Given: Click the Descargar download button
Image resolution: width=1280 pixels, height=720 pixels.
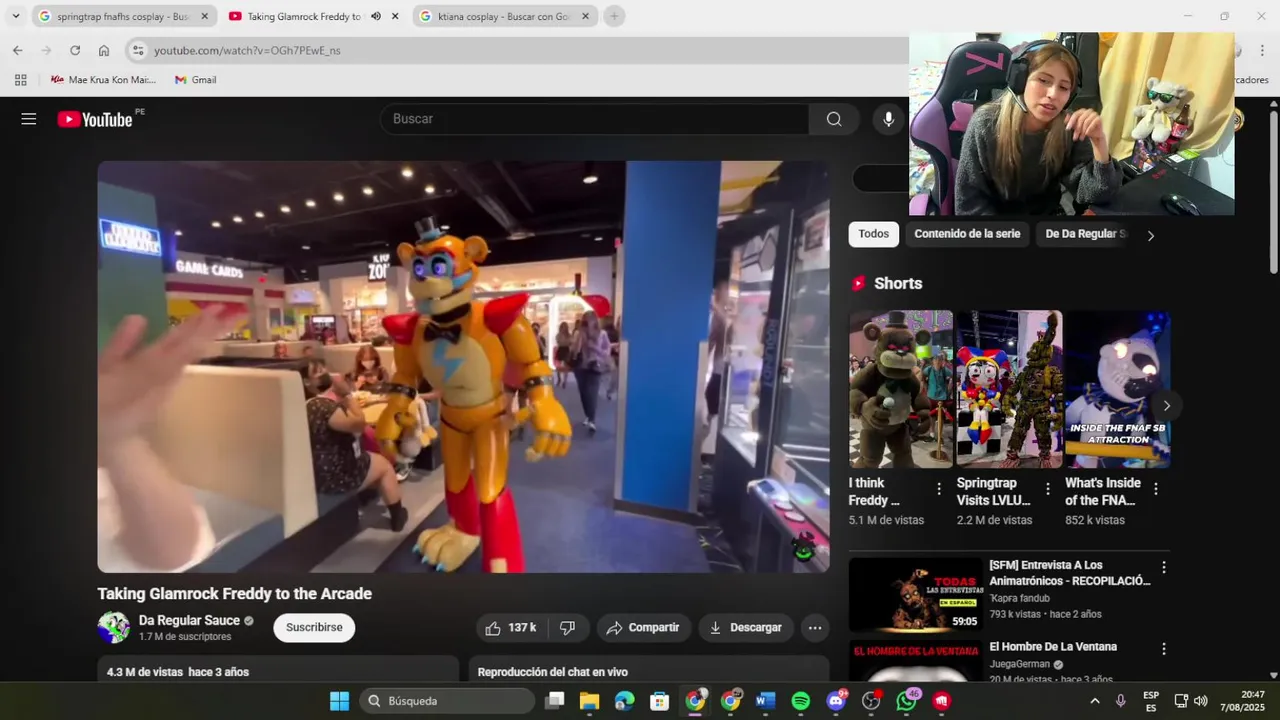Looking at the screenshot, I should [746, 628].
